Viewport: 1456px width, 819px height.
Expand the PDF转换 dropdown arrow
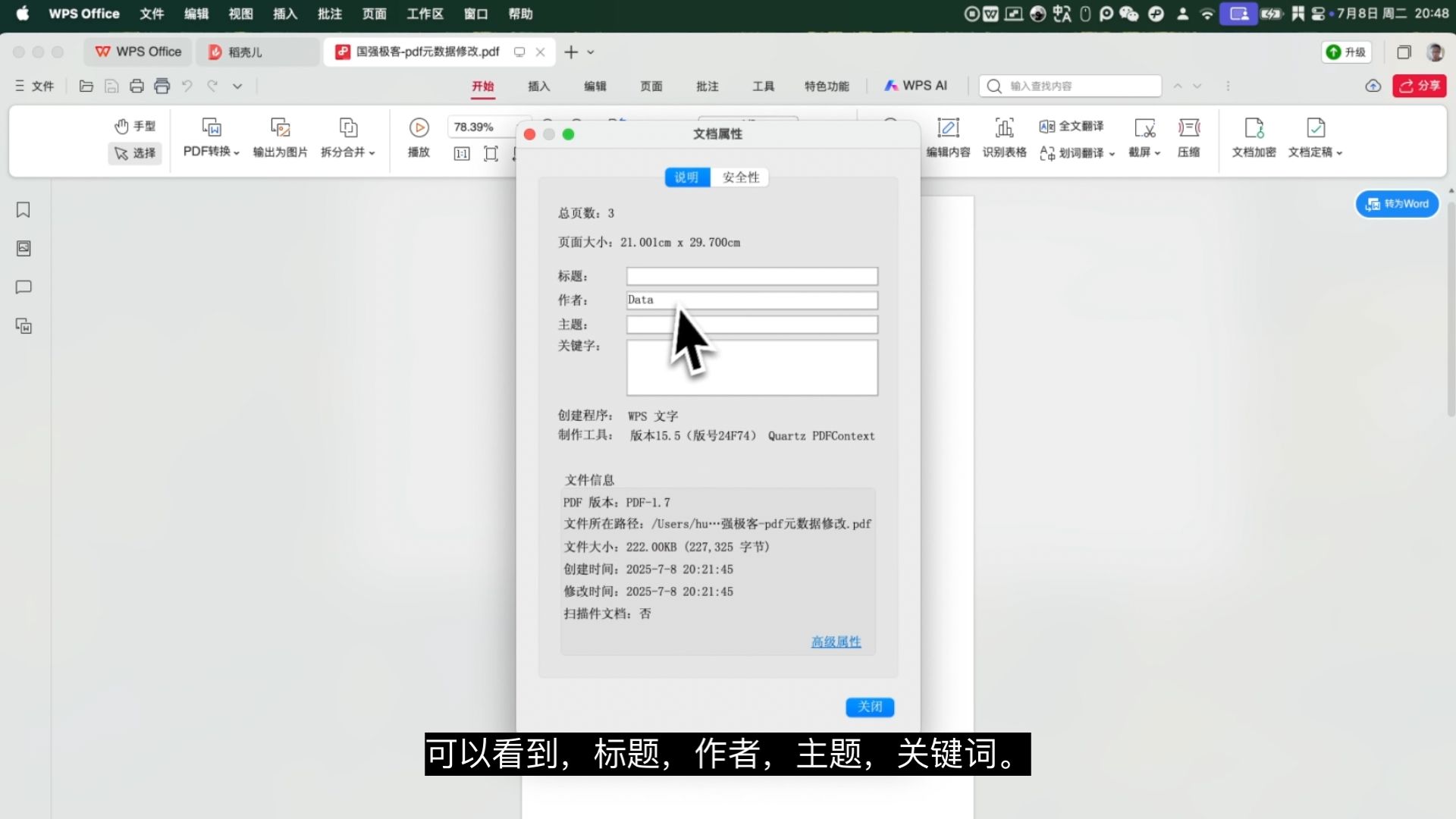click(x=237, y=152)
